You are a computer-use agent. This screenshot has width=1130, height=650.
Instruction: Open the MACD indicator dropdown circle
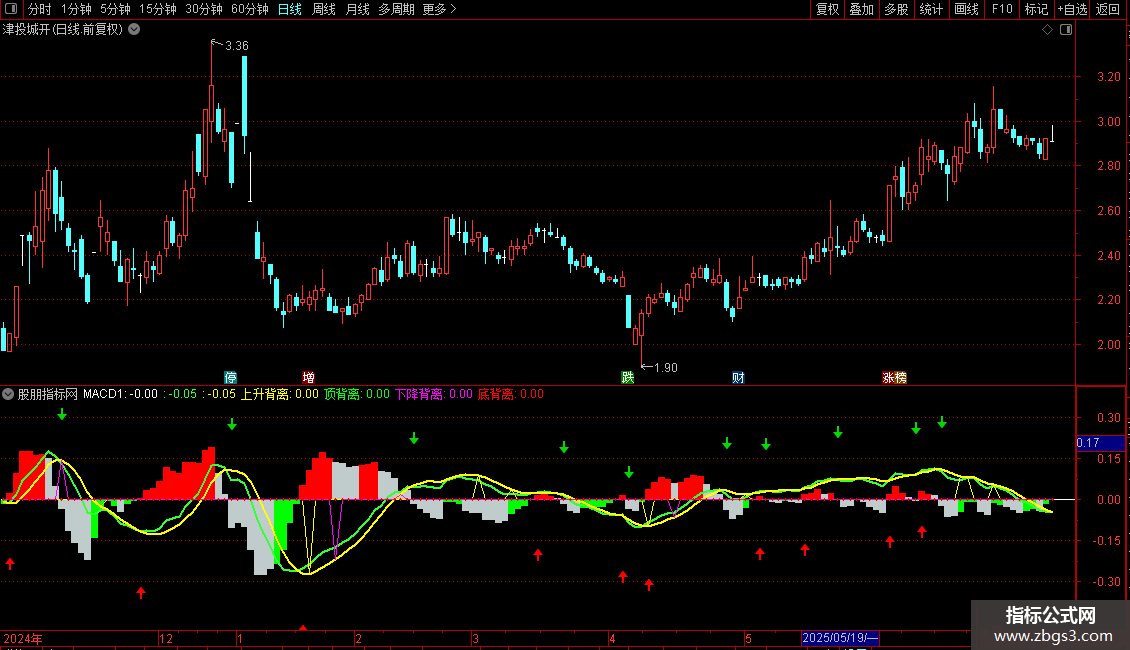point(8,394)
